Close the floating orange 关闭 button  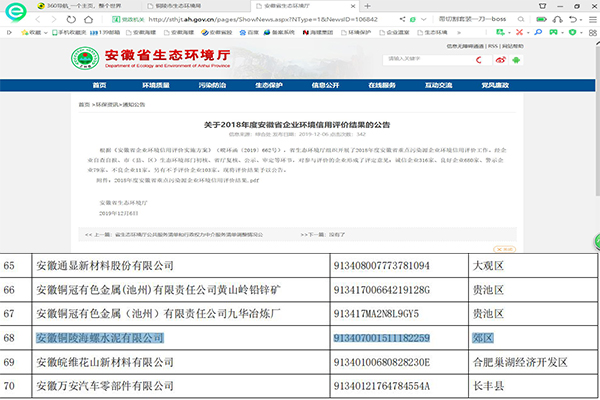pyautogui.click(x=504, y=249)
